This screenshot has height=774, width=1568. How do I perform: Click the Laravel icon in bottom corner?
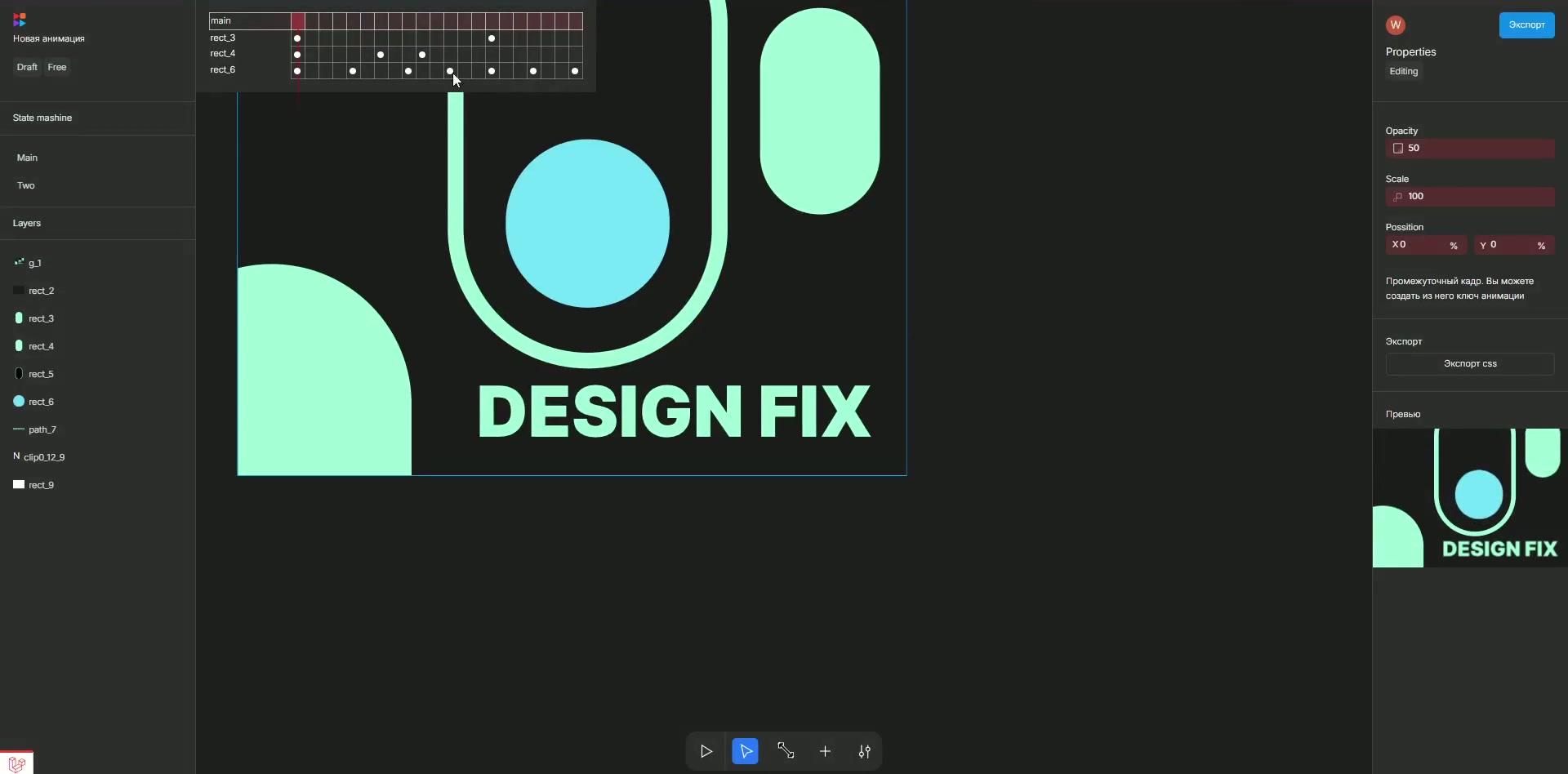[x=16, y=763]
